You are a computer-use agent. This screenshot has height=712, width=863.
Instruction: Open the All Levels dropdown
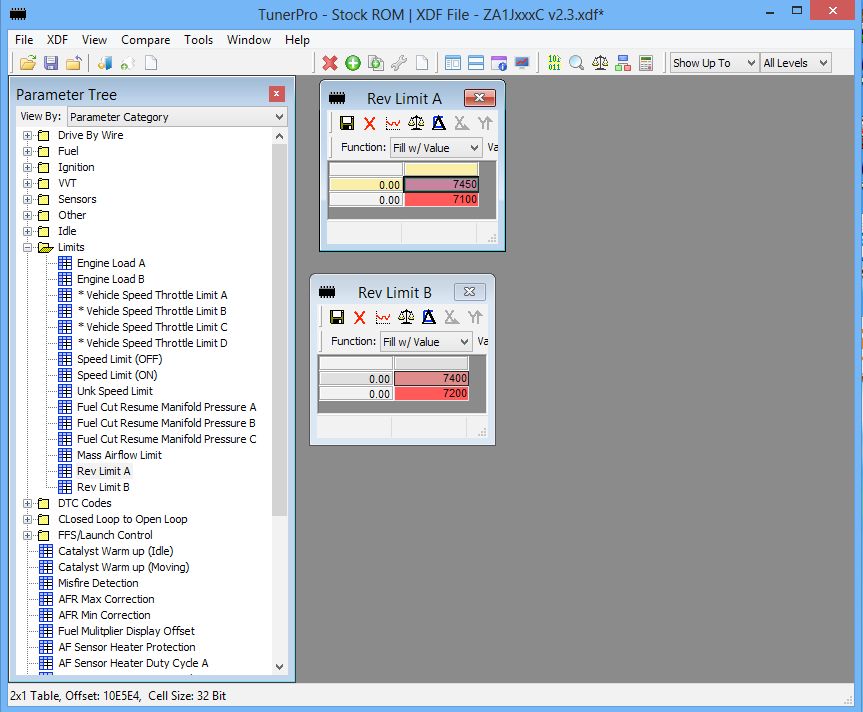[x=795, y=63]
